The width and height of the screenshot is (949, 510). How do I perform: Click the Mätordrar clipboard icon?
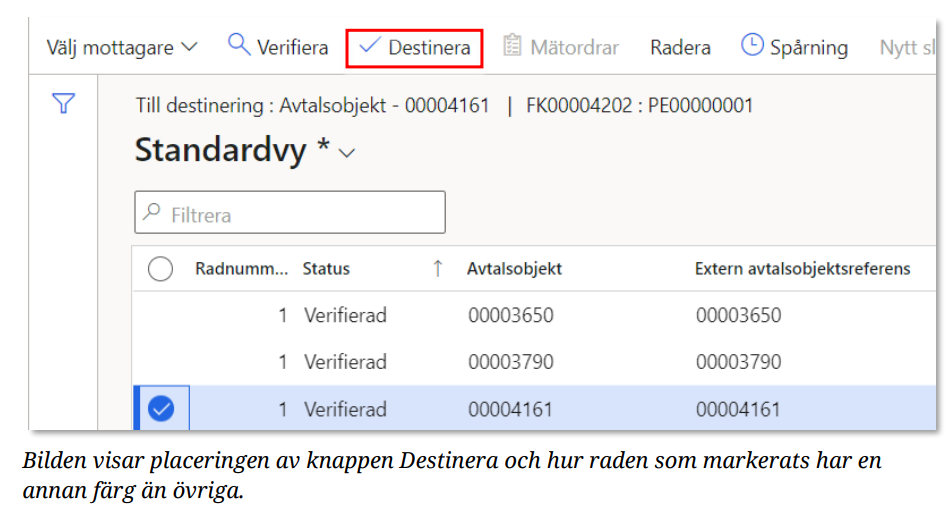(x=513, y=46)
